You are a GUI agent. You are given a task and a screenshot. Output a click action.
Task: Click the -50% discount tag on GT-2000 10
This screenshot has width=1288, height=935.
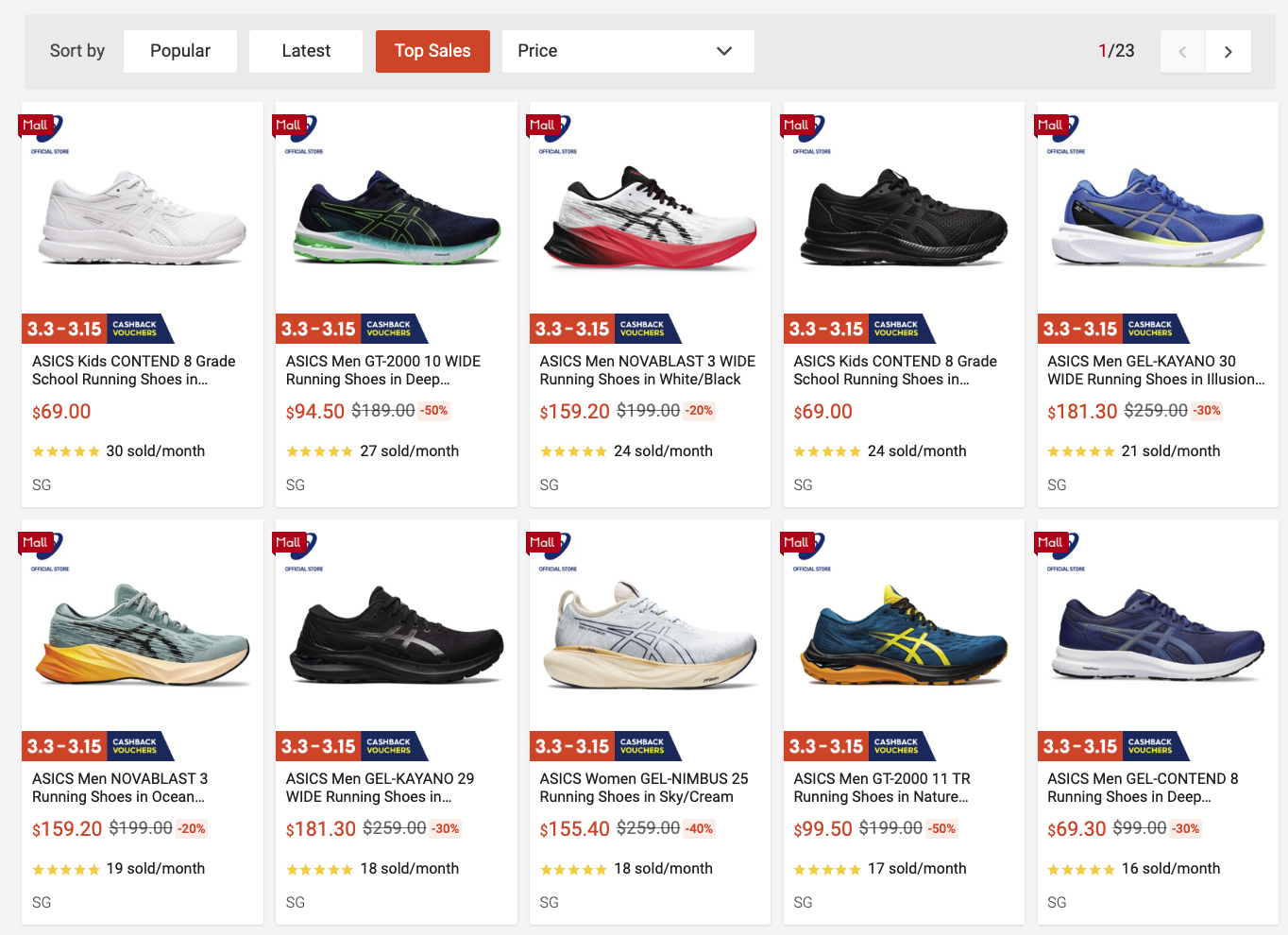434,411
